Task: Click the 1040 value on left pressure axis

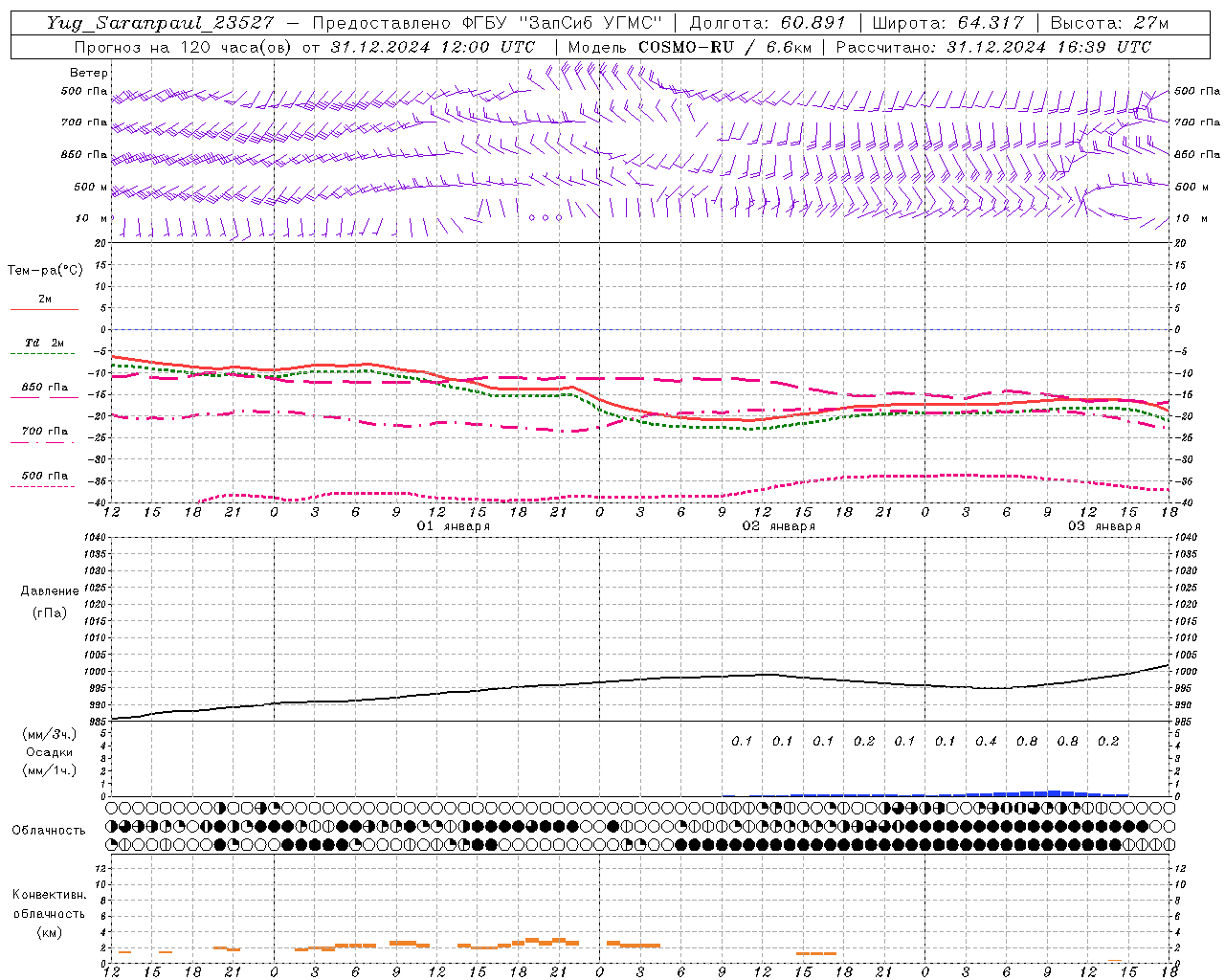Action: [x=97, y=538]
